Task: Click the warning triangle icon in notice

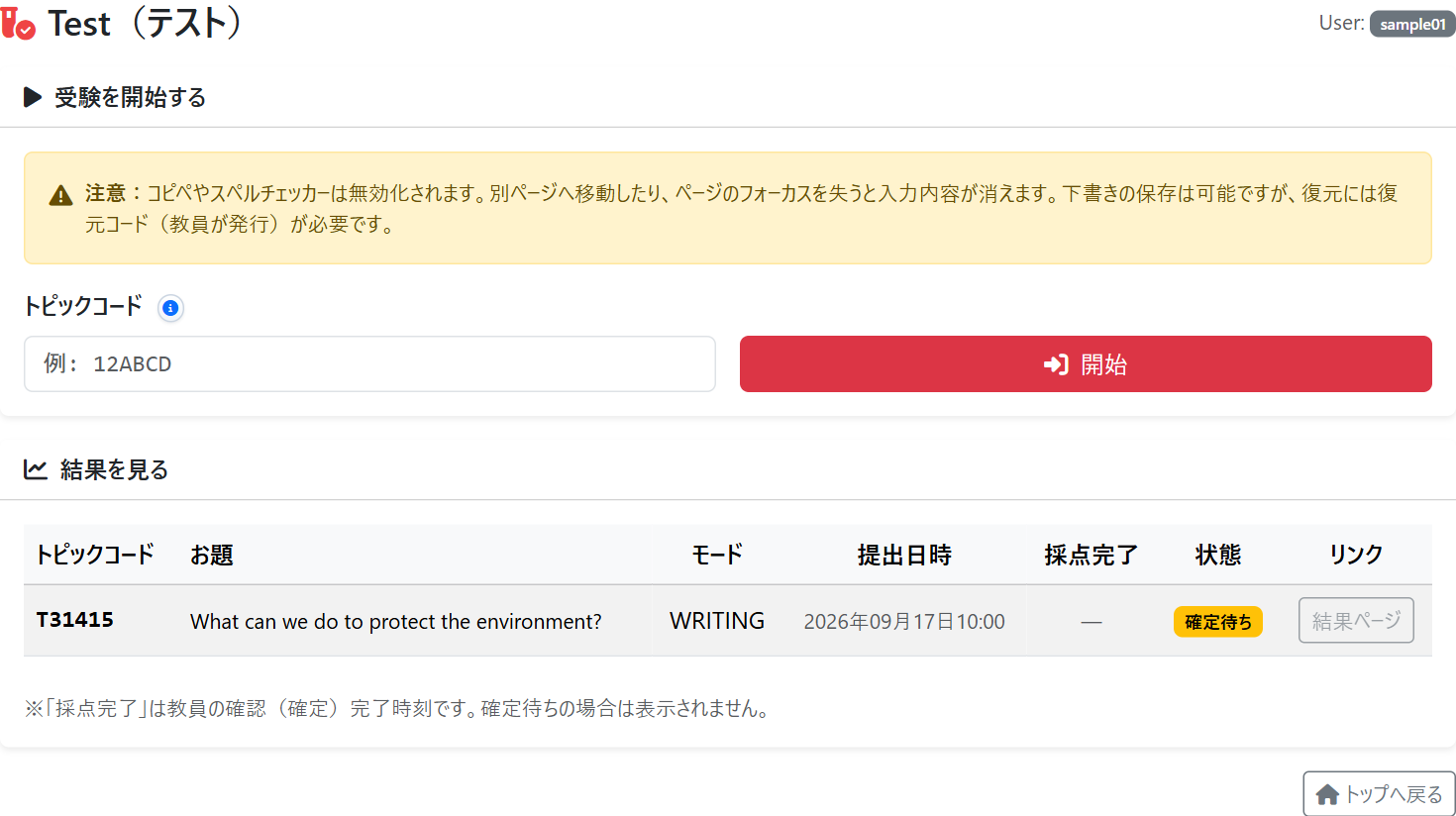Action: pos(60,195)
